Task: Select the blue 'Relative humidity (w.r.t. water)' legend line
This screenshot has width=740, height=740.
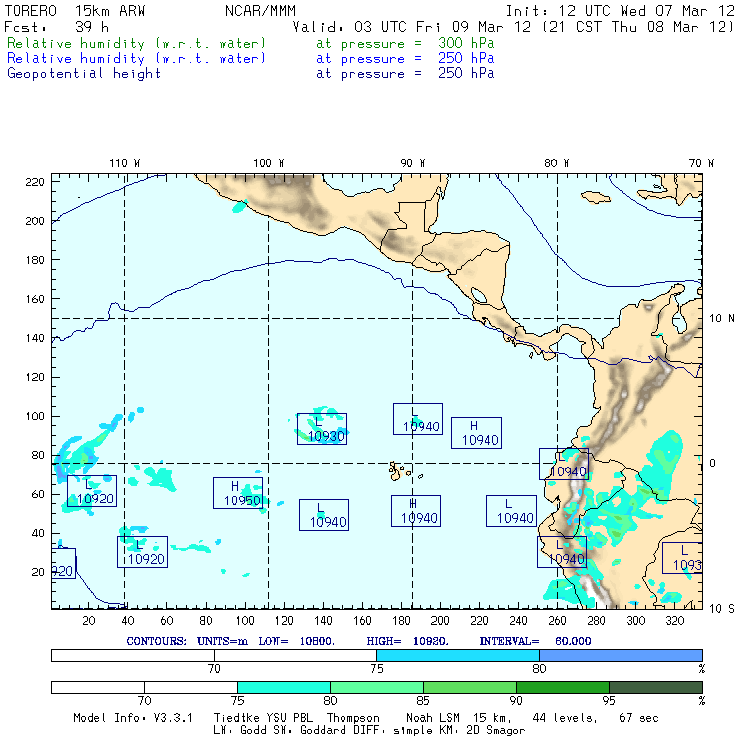Action: (x=136, y=59)
